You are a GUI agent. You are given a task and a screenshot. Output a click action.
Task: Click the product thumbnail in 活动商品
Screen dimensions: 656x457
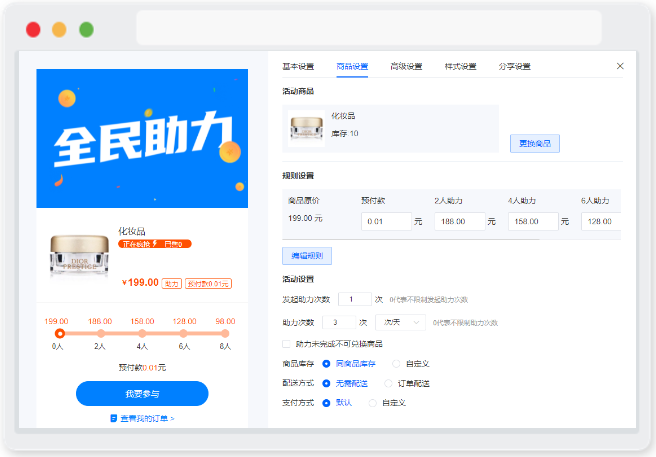tap(307, 128)
